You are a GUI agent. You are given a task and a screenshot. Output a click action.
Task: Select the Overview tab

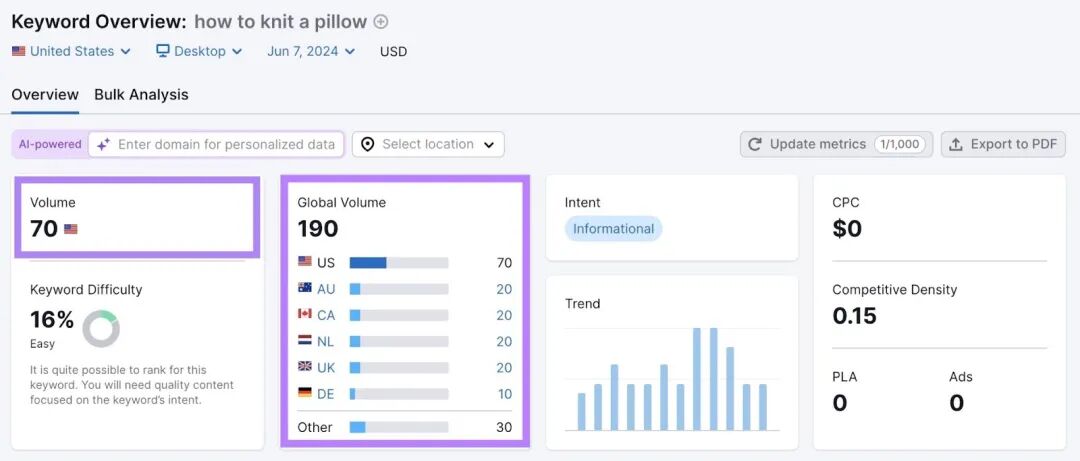coord(45,94)
